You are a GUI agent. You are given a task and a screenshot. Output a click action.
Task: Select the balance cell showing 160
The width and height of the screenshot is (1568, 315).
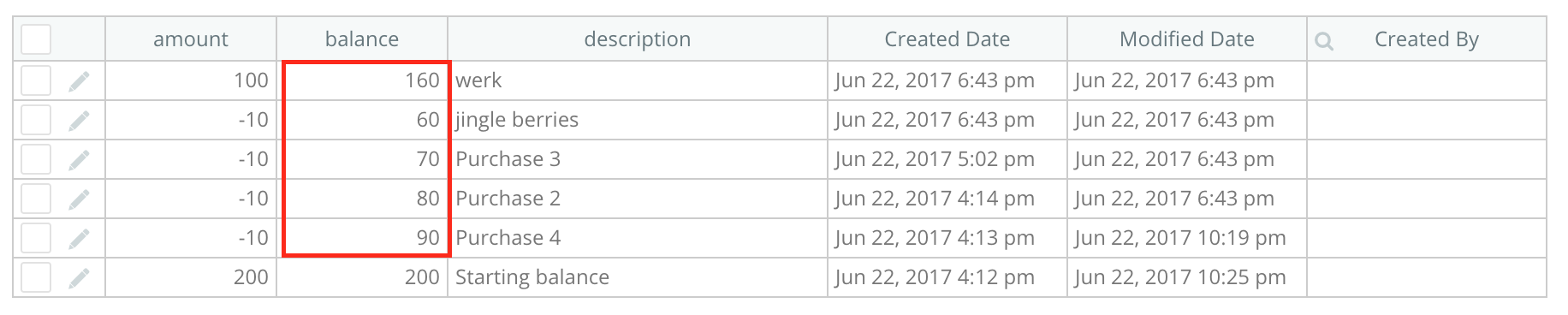coord(362,80)
